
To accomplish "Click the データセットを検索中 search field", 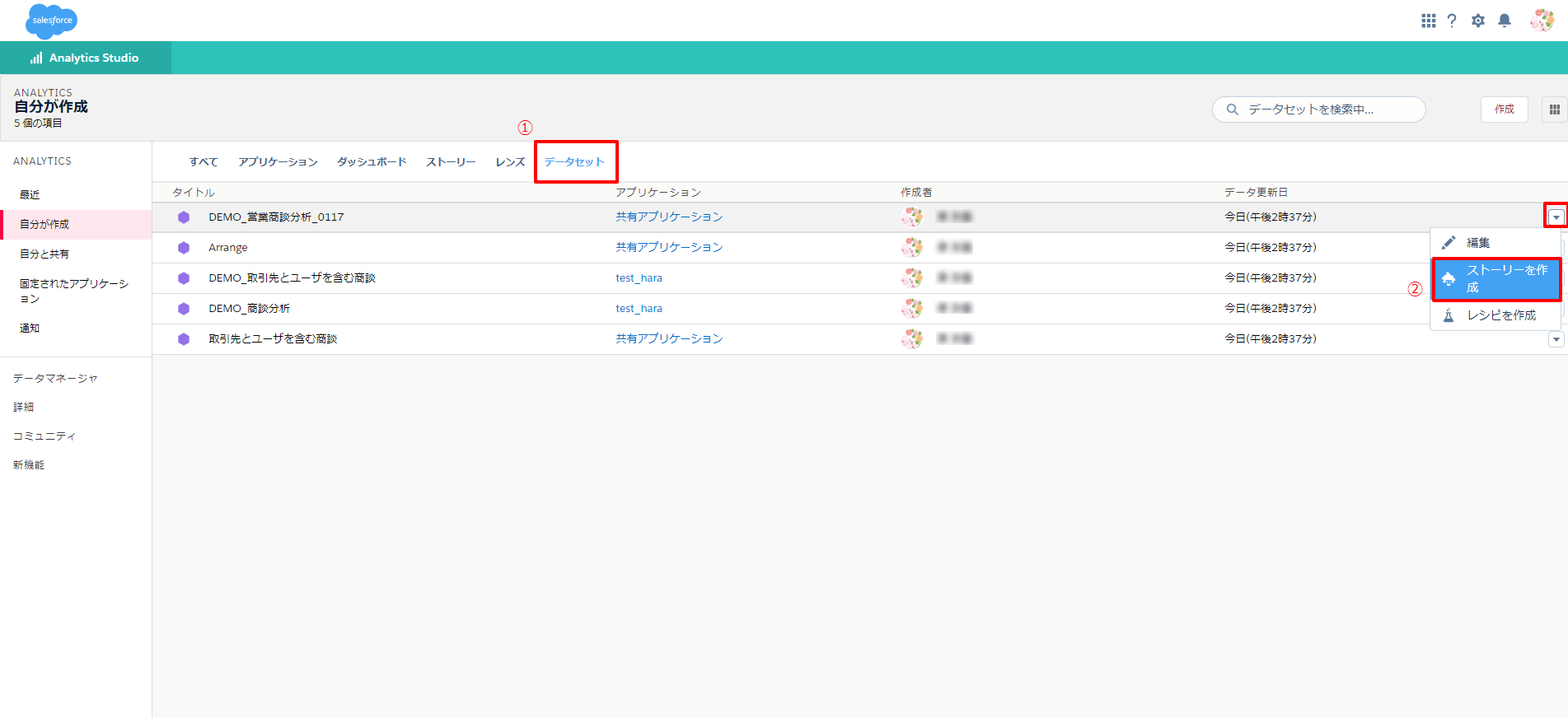I will tap(1318, 110).
